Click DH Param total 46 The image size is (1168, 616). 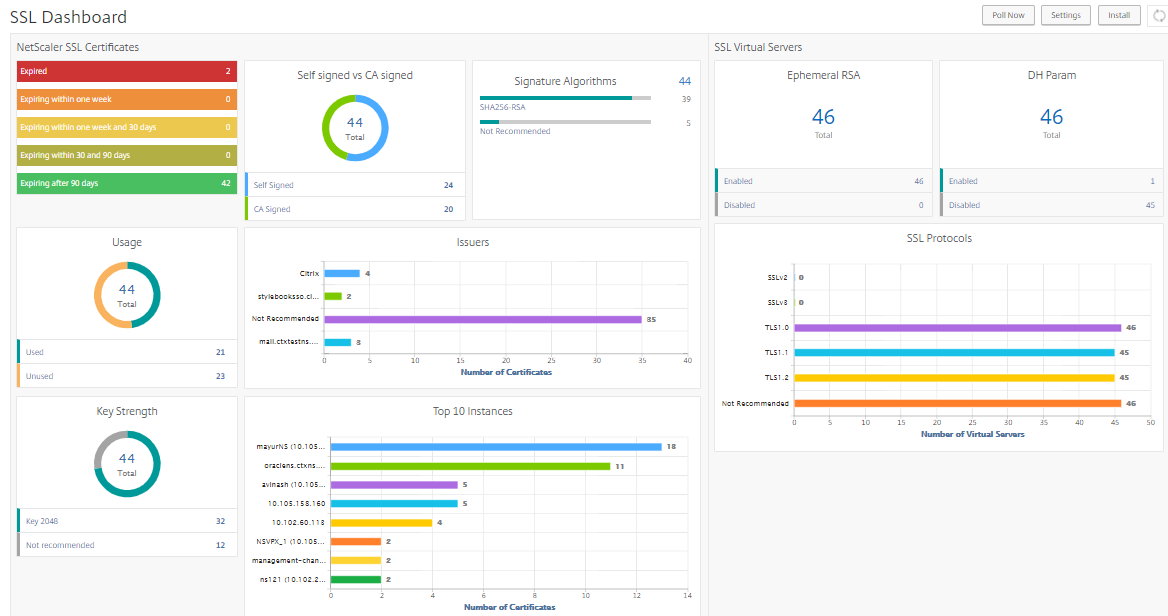point(1051,117)
